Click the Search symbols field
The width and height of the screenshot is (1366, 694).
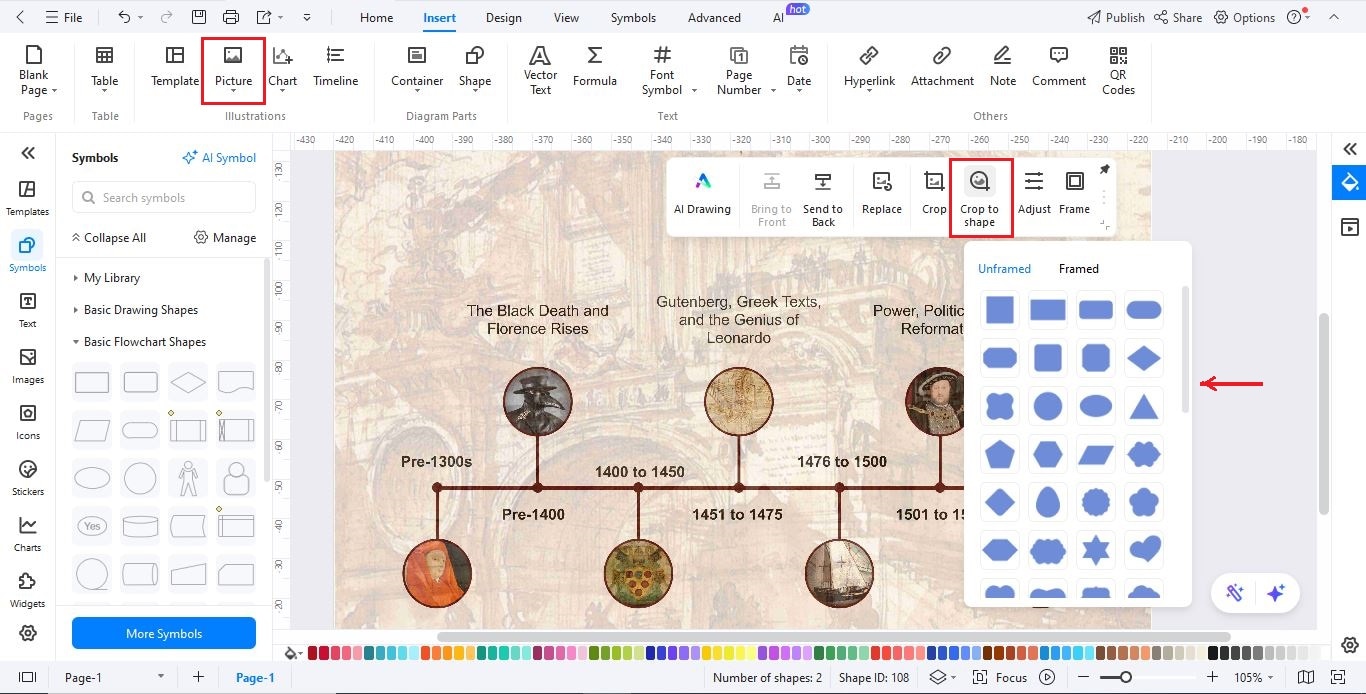coord(164,197)
